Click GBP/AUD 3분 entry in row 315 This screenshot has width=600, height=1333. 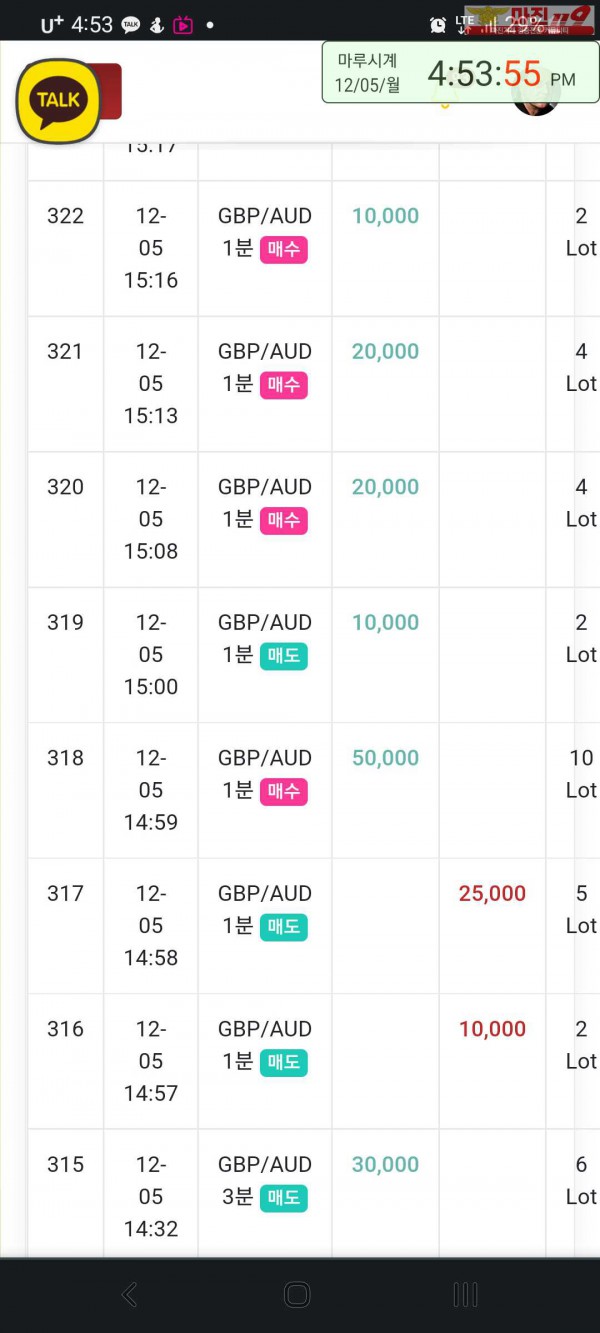point(265,1180)
